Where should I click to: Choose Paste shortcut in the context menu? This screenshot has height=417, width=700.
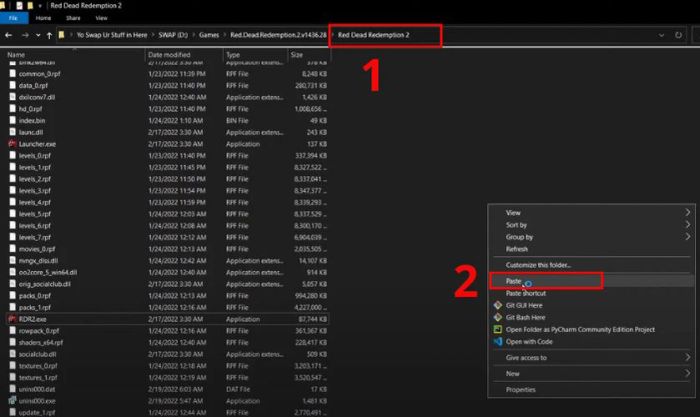coord(526,293)
